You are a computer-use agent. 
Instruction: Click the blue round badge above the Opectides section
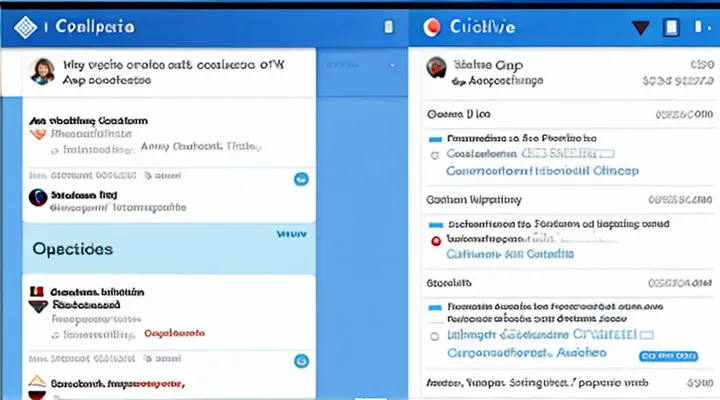tap(300, 180)
